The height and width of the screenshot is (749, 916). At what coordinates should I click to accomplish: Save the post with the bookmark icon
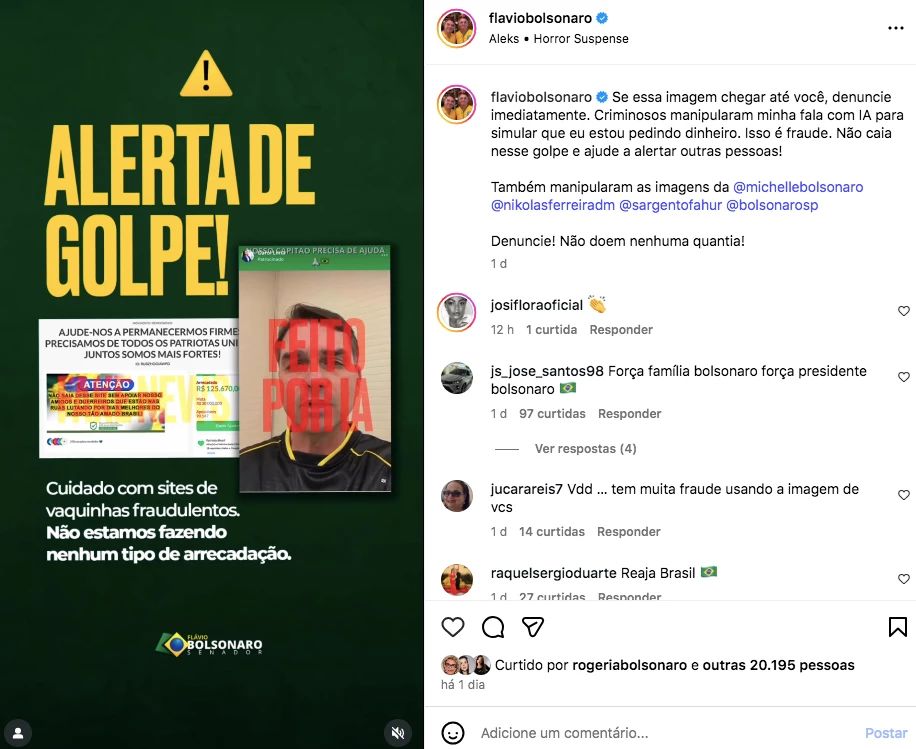897,627
